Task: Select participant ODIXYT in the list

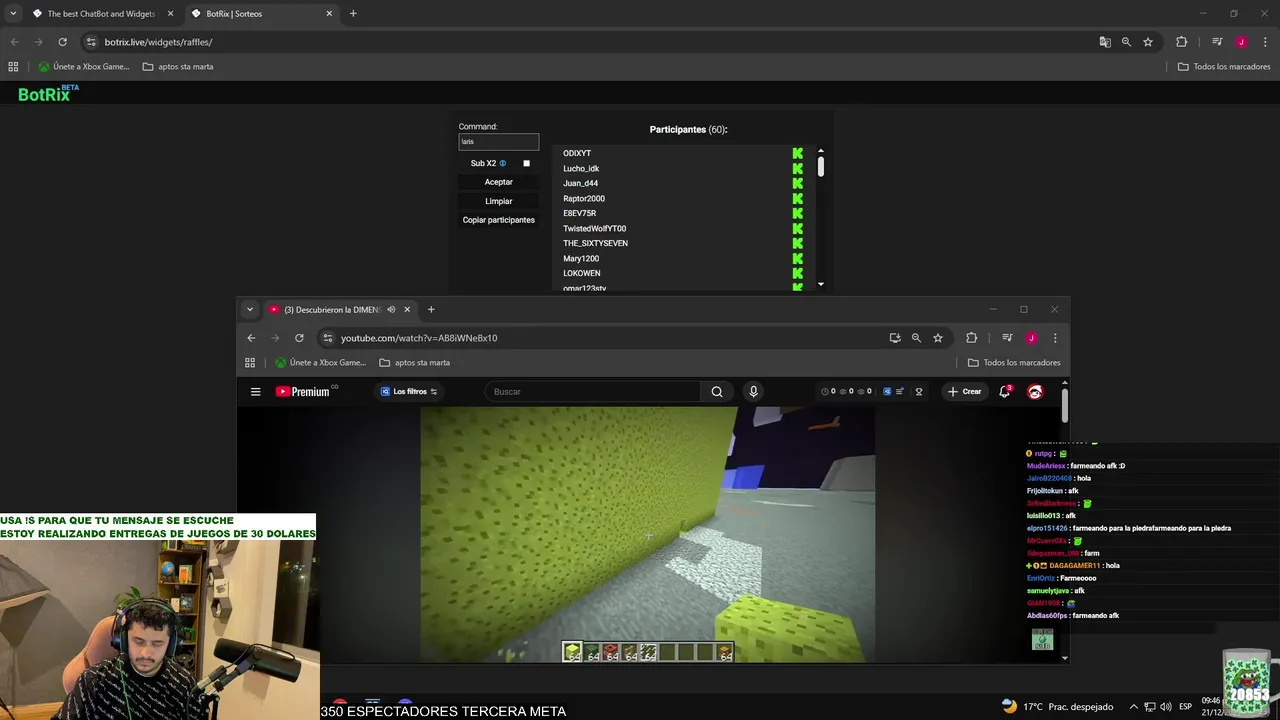Action: tap(577, 153)
